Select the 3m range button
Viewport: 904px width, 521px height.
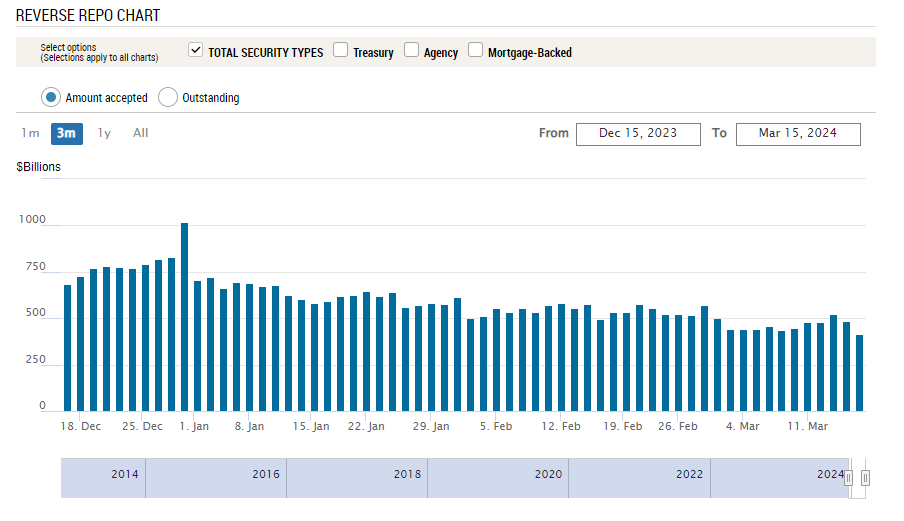pos(66,134)
